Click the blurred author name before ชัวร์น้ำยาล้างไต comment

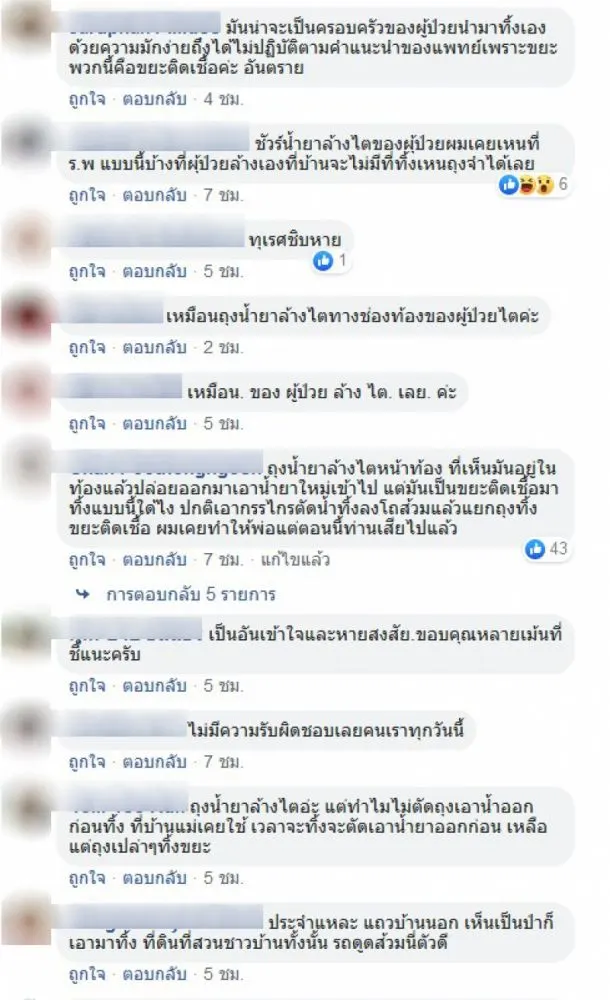pos(158,140)
